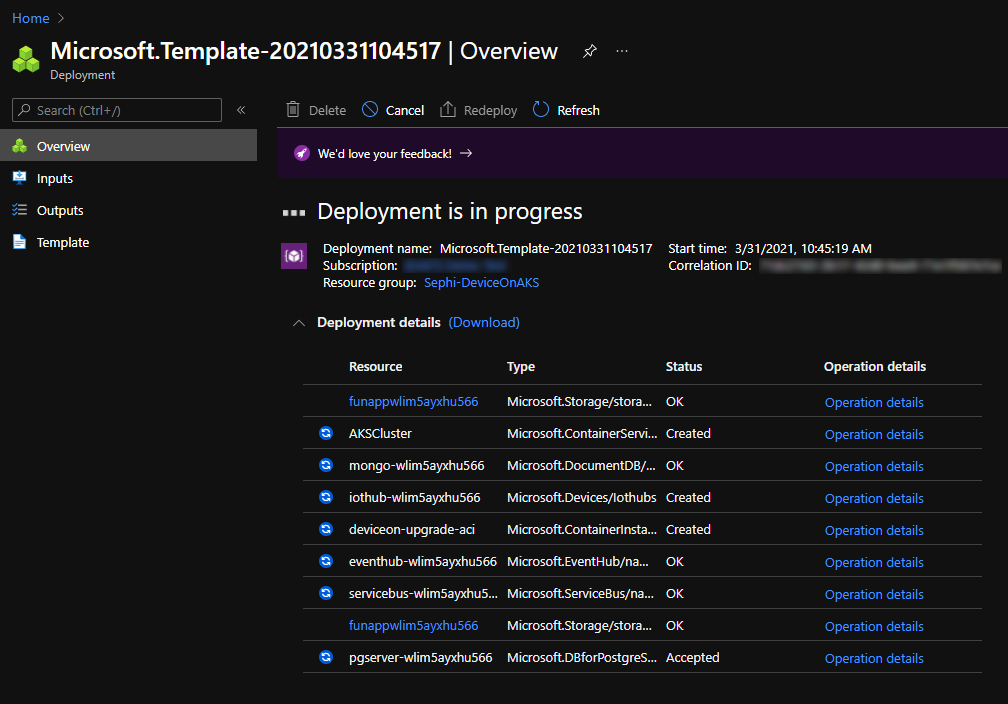Collapse the Deployment details section

point(298,323)
